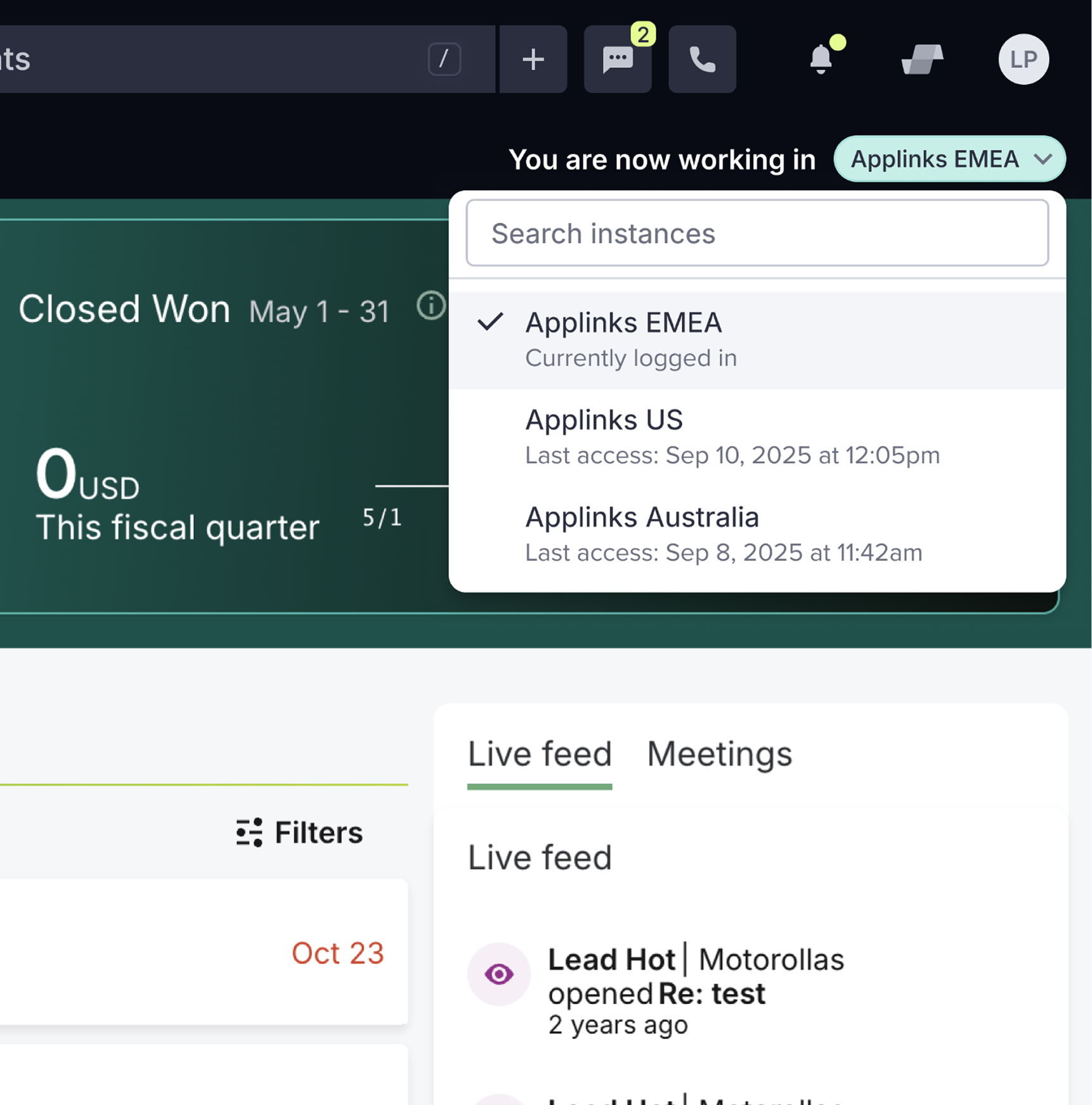
Task: Click the Oct 23 task card
Action: tap(204, 951)
